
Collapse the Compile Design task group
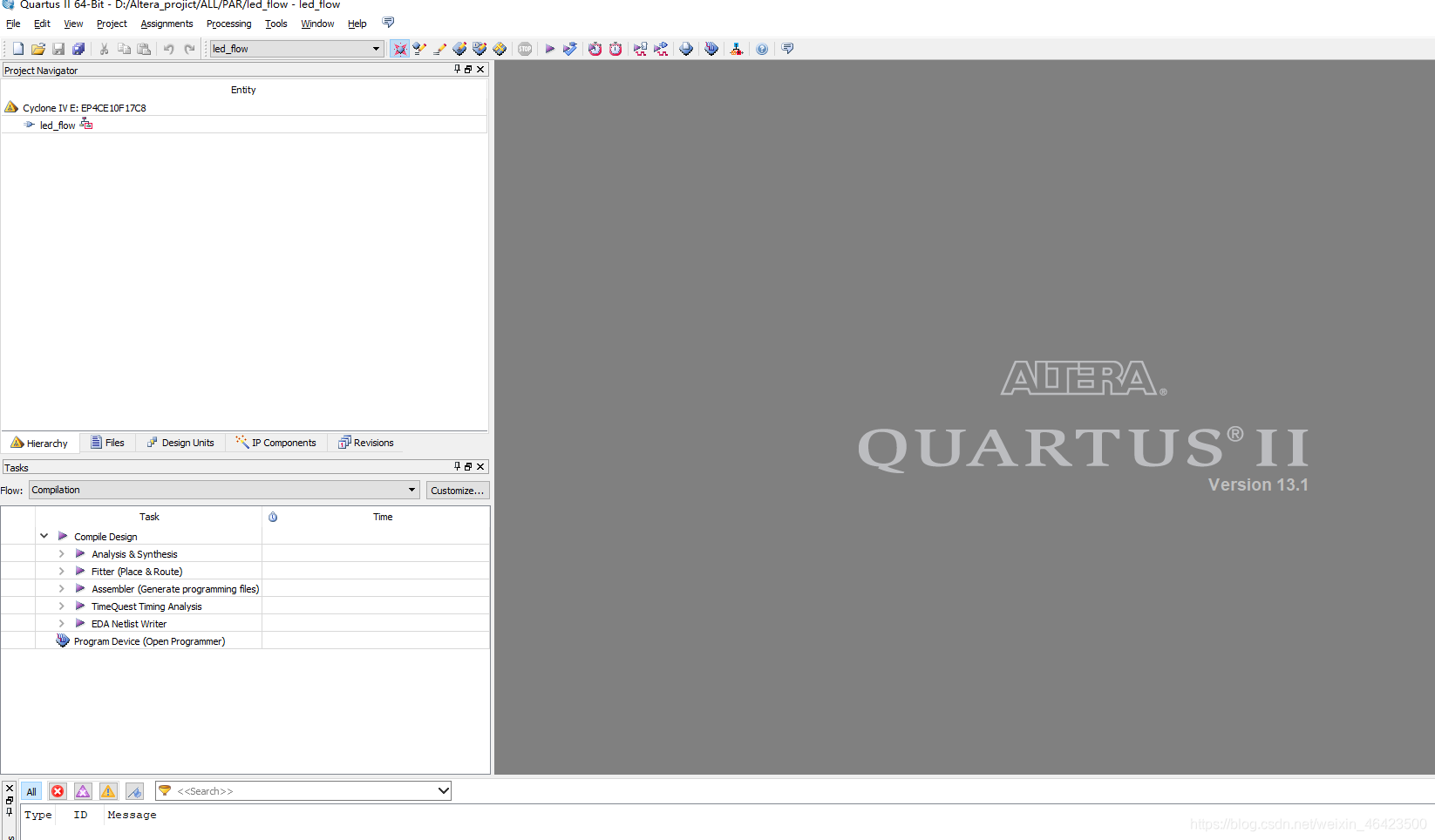tap(44, 536)
